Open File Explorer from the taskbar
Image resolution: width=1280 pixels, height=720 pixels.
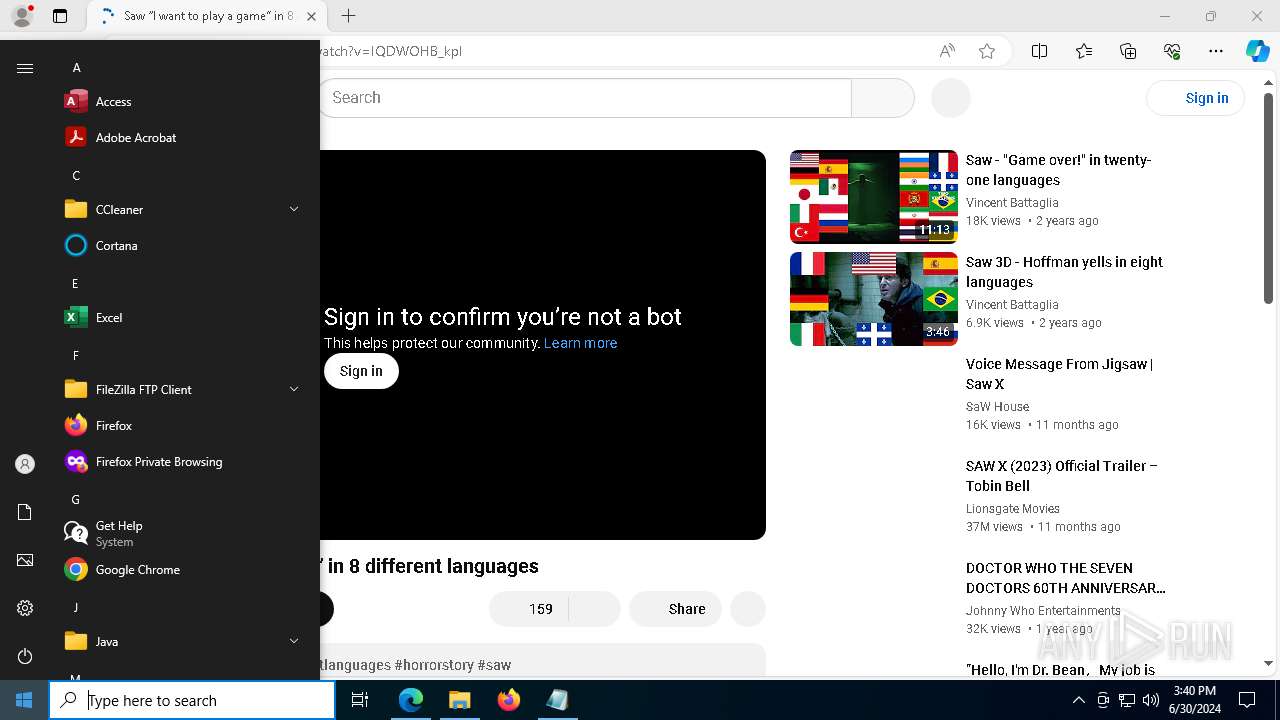click(459, 700)
